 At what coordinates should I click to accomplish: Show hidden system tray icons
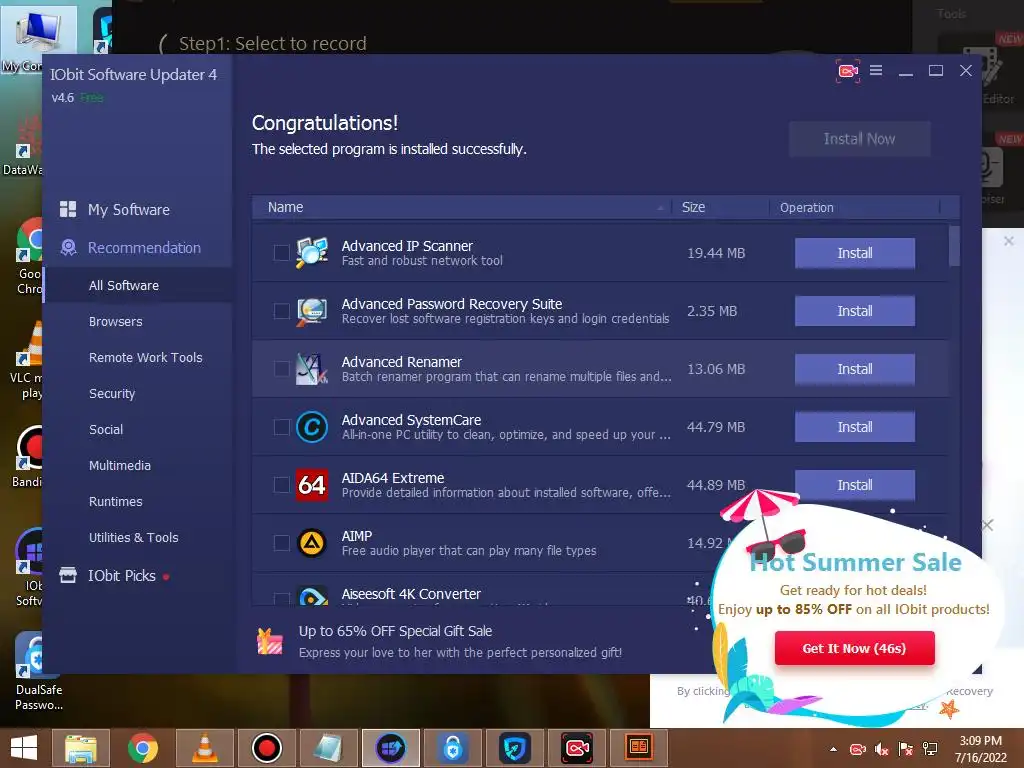pyautogui.click(x=833, y=749)
